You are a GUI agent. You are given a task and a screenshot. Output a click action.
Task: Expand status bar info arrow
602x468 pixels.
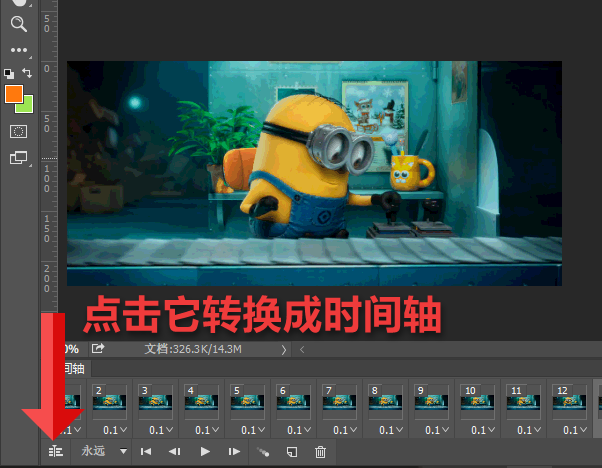(284, 350)
